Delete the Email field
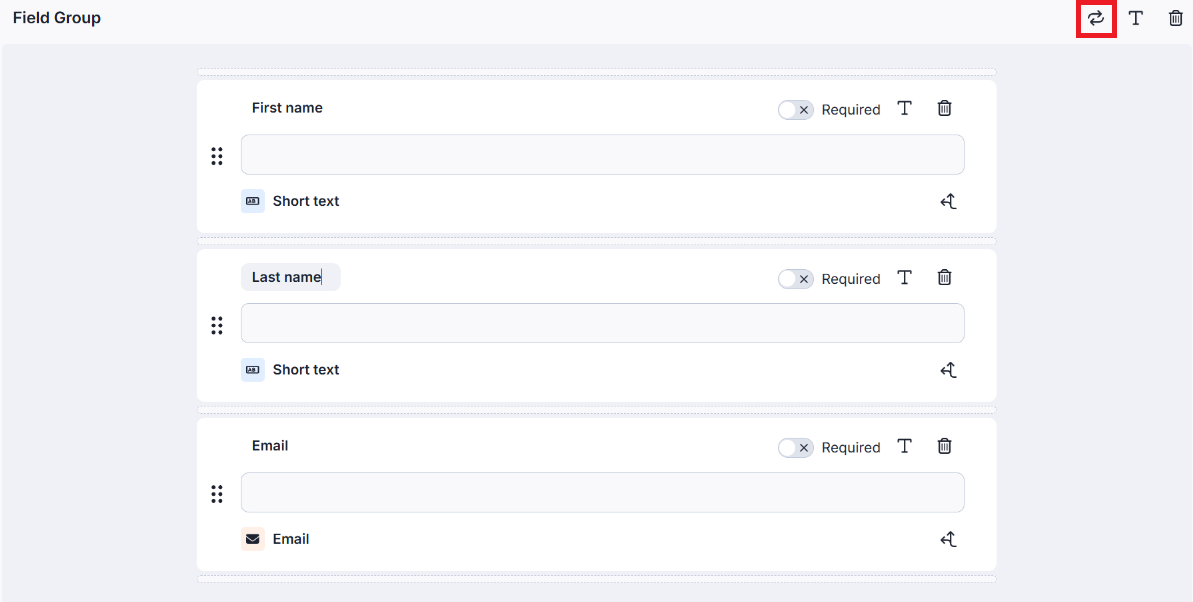1193x602 pixels. tap(944, 446)
